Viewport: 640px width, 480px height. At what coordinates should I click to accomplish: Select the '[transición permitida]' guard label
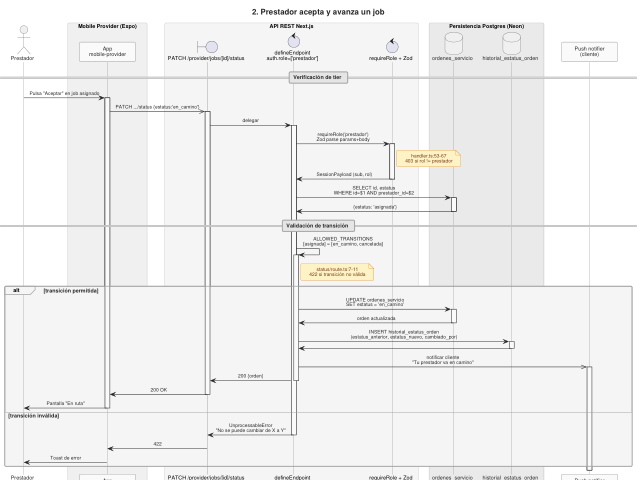[71, 291]
